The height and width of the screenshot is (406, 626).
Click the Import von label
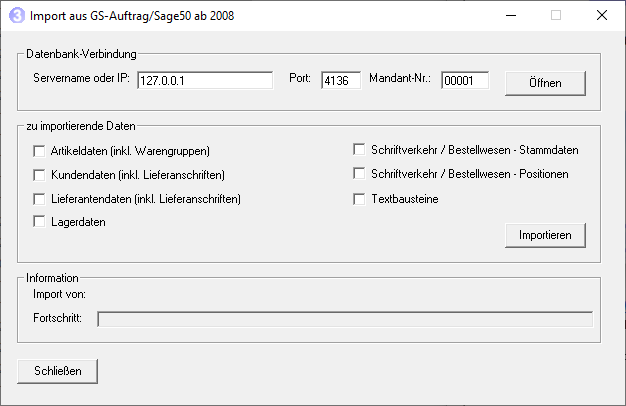click(59, 295)
